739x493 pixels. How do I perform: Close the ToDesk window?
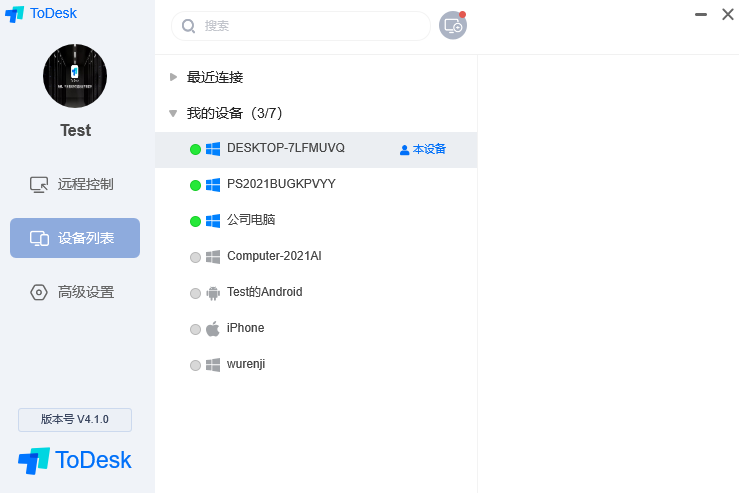click(x=728, y=15)
